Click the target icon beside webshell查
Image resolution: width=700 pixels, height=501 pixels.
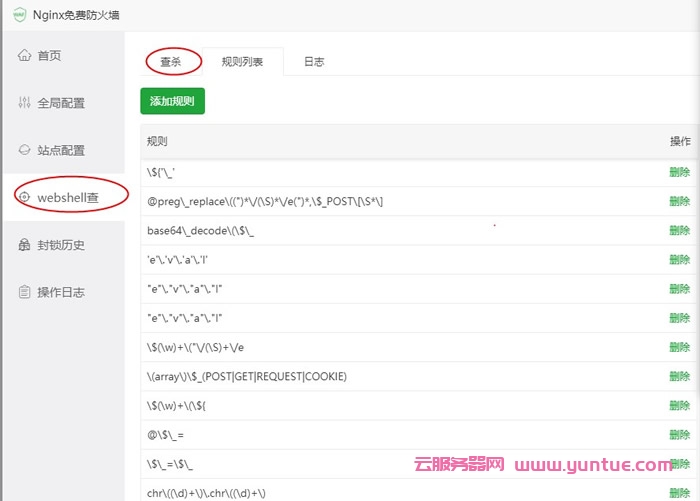tap(25, 197)
